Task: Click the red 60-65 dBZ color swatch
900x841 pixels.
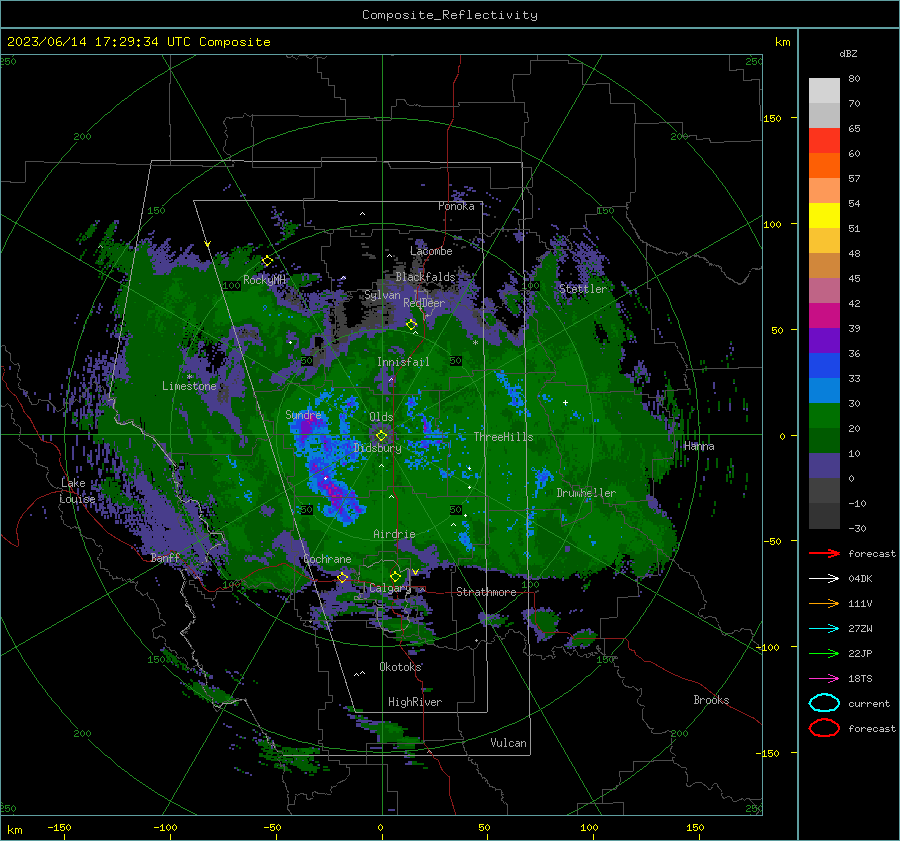Action: pyautogui.click(x=824, y=140)
